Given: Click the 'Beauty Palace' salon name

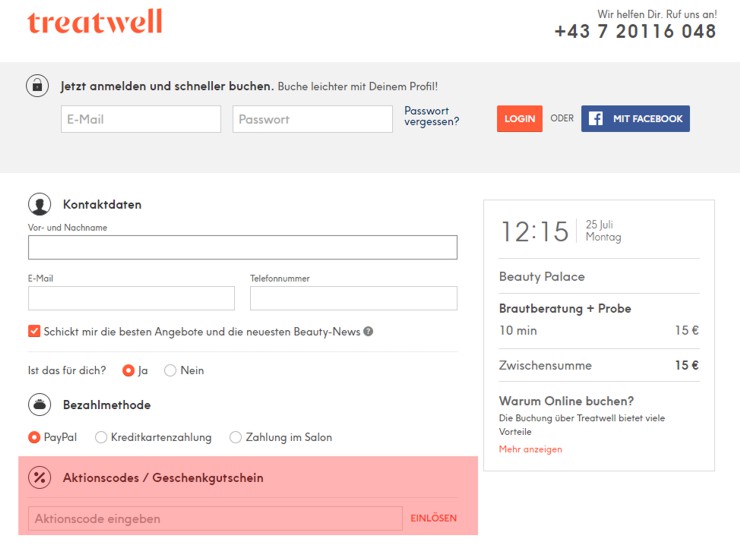Looking at the screenshot, I should pyautogui.click(x=542, y=277).
